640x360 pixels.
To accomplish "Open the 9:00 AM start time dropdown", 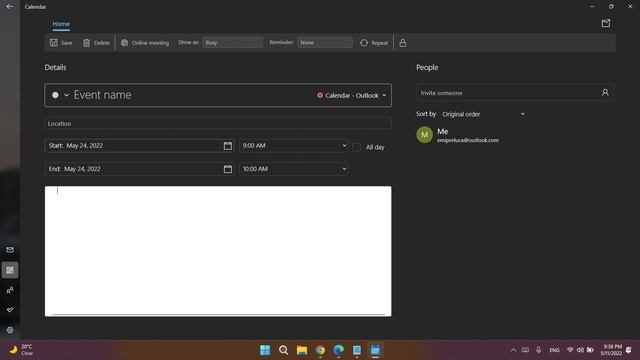I will pyautogui.click(x=293, y=146).
